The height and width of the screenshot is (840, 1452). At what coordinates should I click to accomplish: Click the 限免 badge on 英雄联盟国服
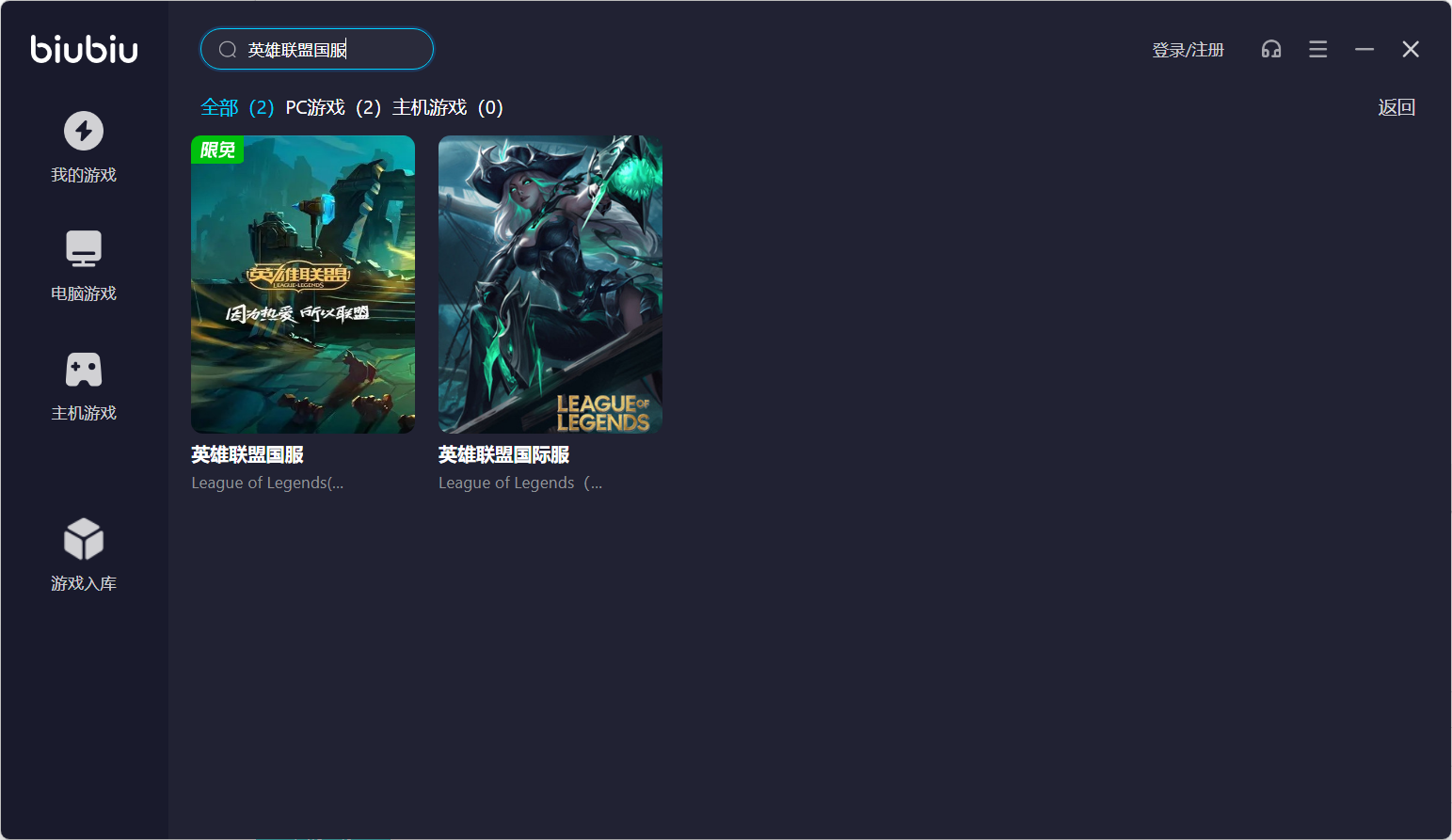pos(217,150)
